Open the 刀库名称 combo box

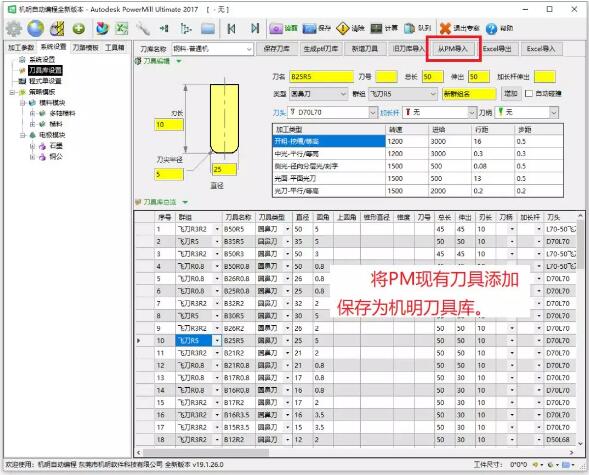[x=212, y=49]
